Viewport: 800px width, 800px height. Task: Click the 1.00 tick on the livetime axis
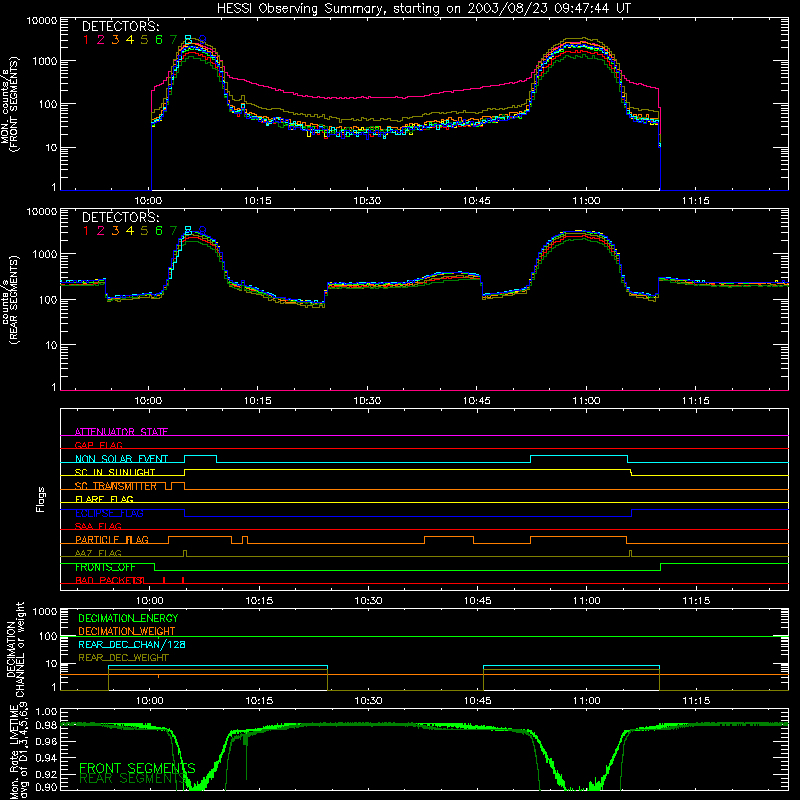point(46,712)
